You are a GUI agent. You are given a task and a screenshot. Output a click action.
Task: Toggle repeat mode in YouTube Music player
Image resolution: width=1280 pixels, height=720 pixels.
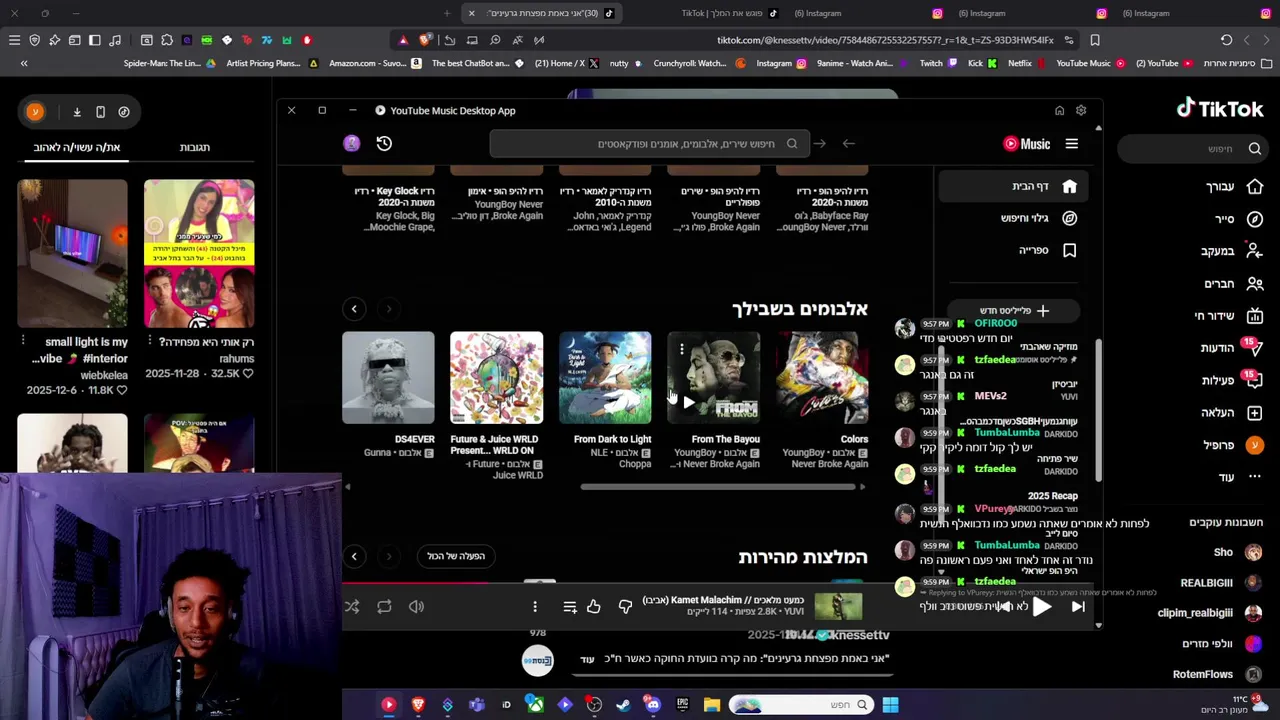[384, 606]
